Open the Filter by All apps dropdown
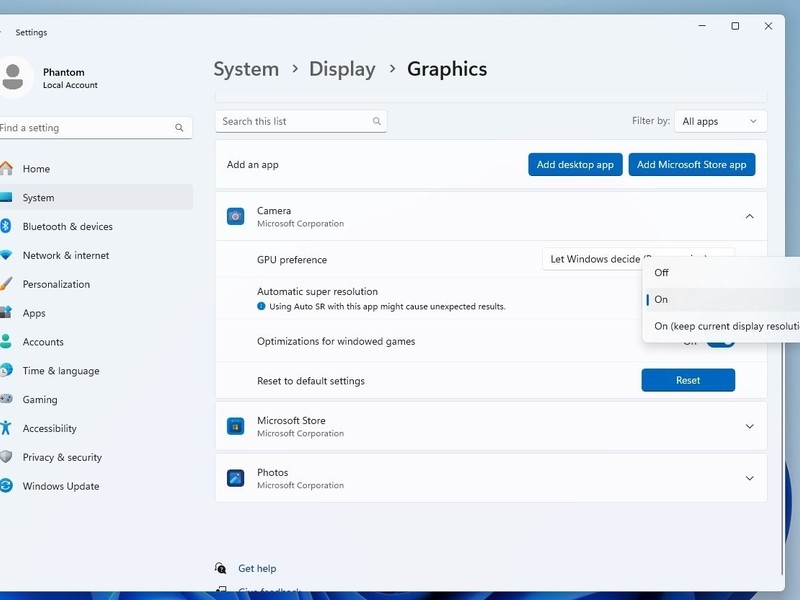Viewport: 800px width, 600px height. click(720, 121)
